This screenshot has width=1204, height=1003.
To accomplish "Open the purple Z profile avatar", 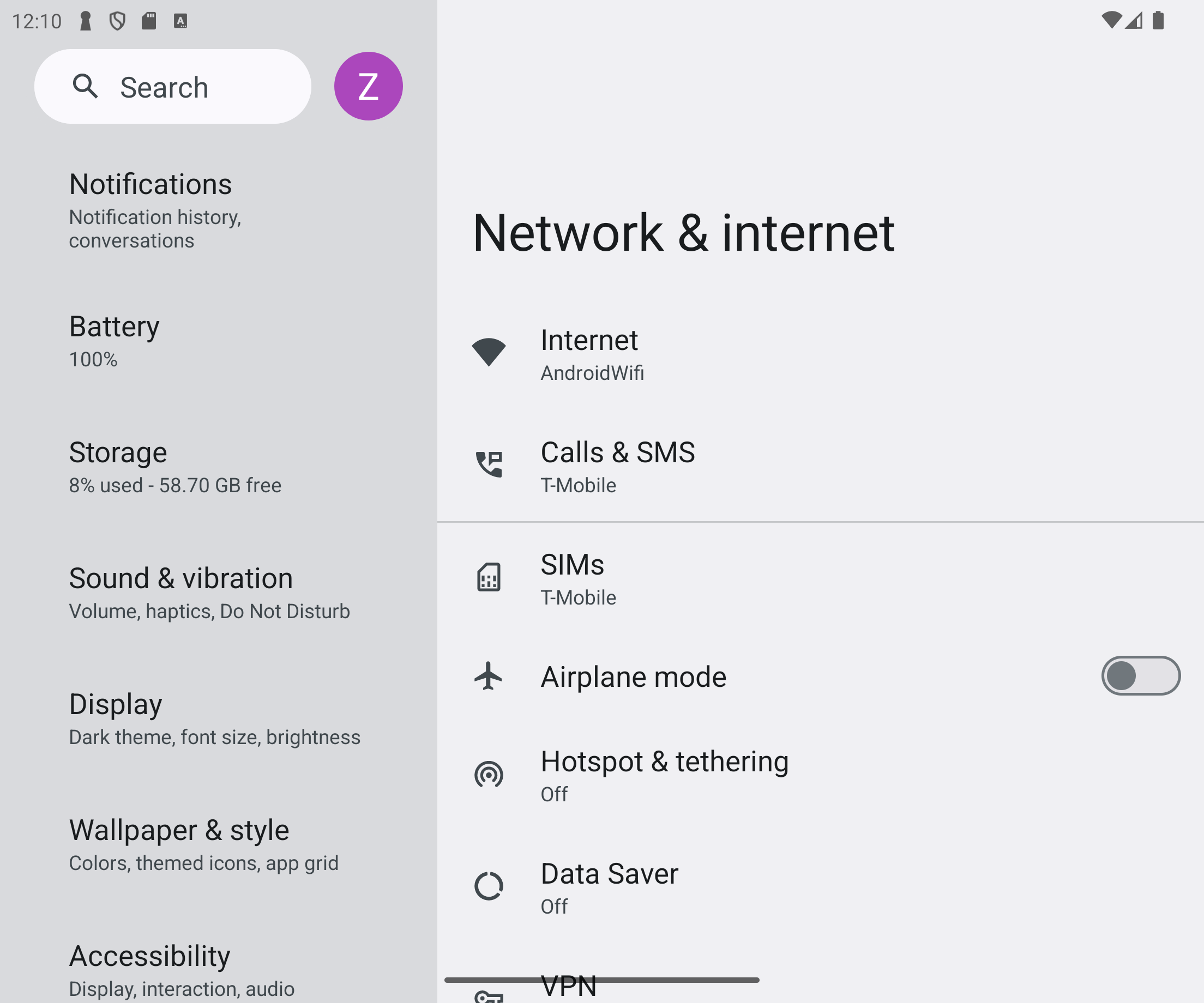I will tap(369, 87).
